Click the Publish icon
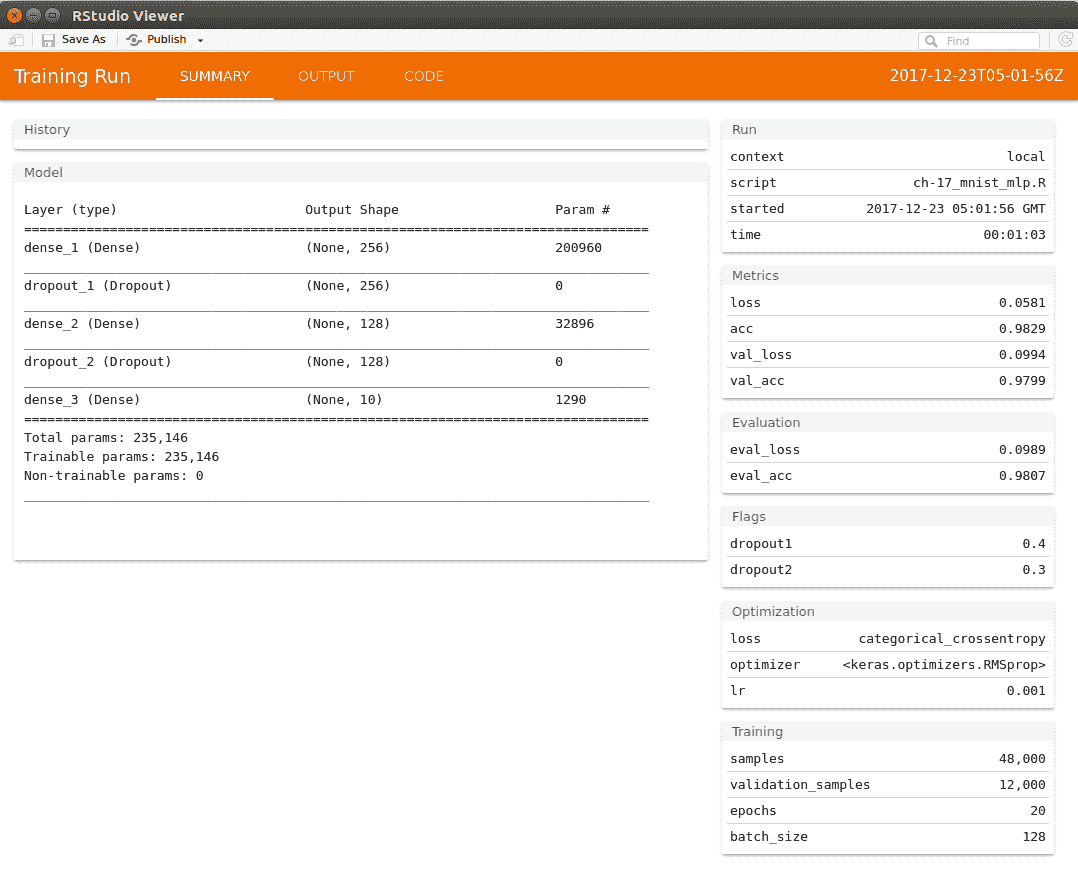 [134, 41]
